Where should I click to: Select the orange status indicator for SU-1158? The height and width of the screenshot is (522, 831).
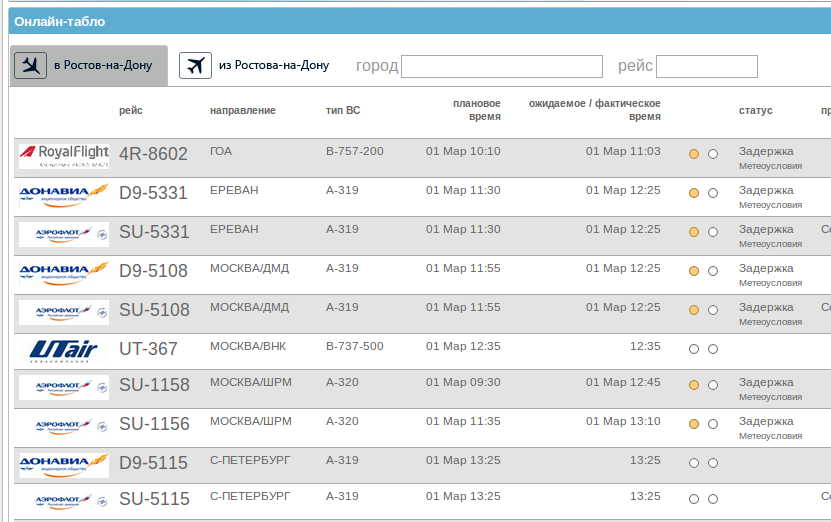694,385
